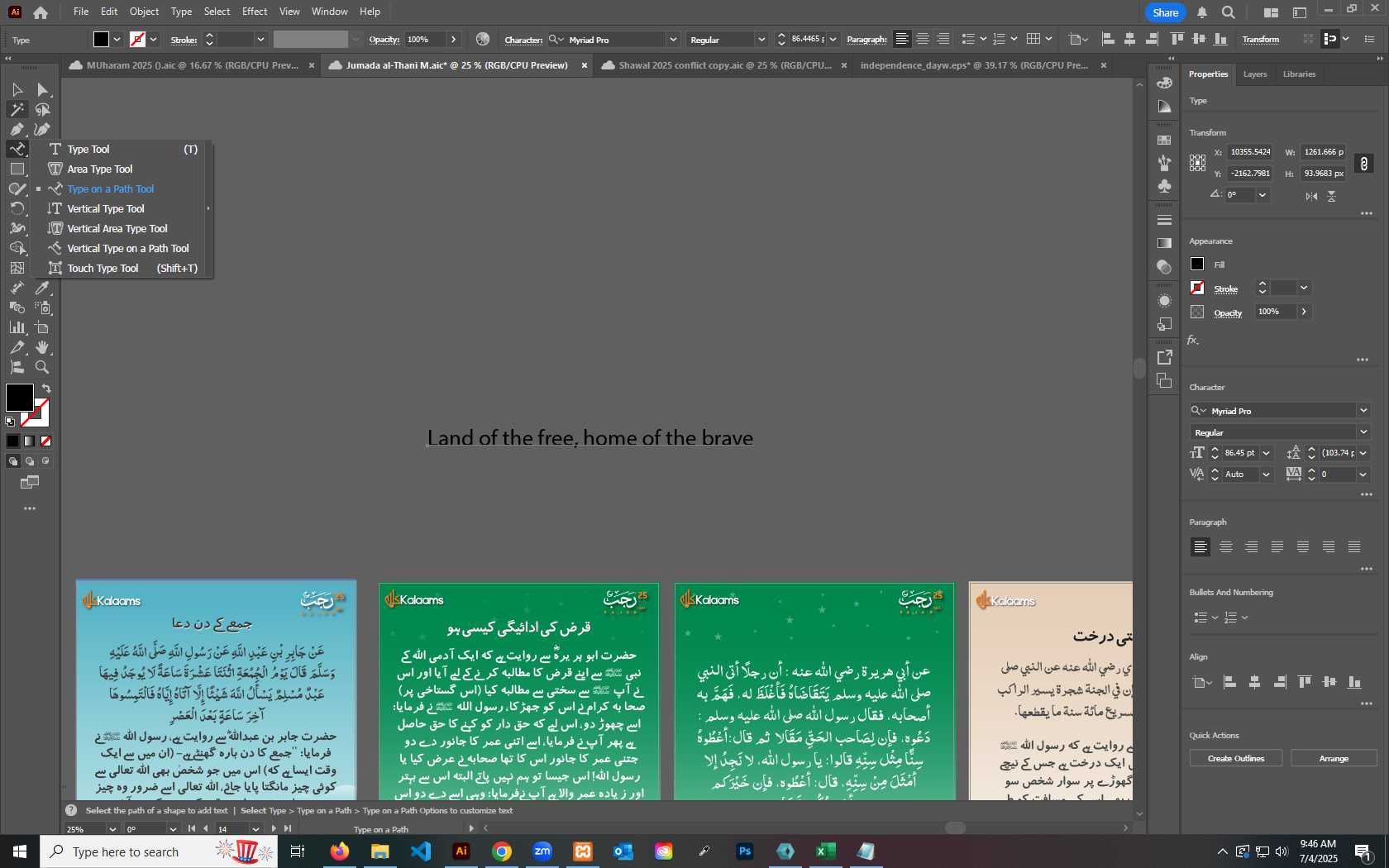
Task: Pick the Lasso tool
Action: pyautogui.click(x=42, y=109)
